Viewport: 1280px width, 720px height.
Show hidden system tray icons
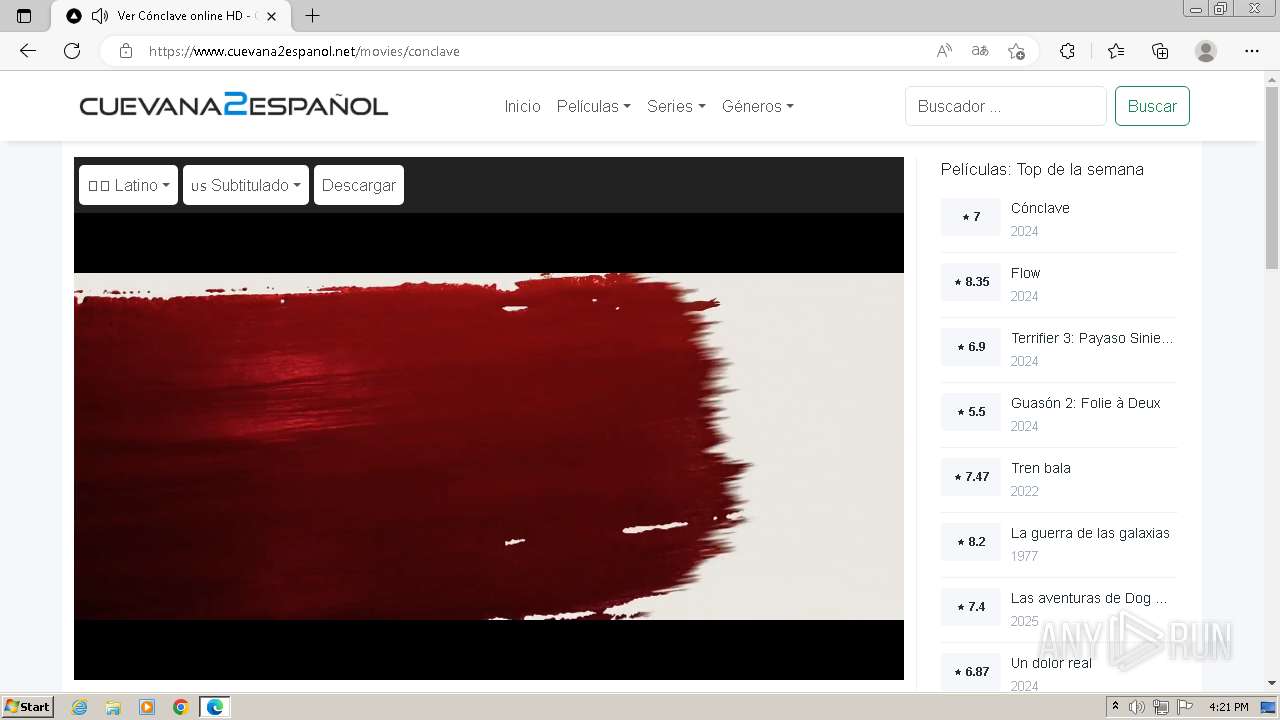pyautogui.click(x=1116, y=707)
